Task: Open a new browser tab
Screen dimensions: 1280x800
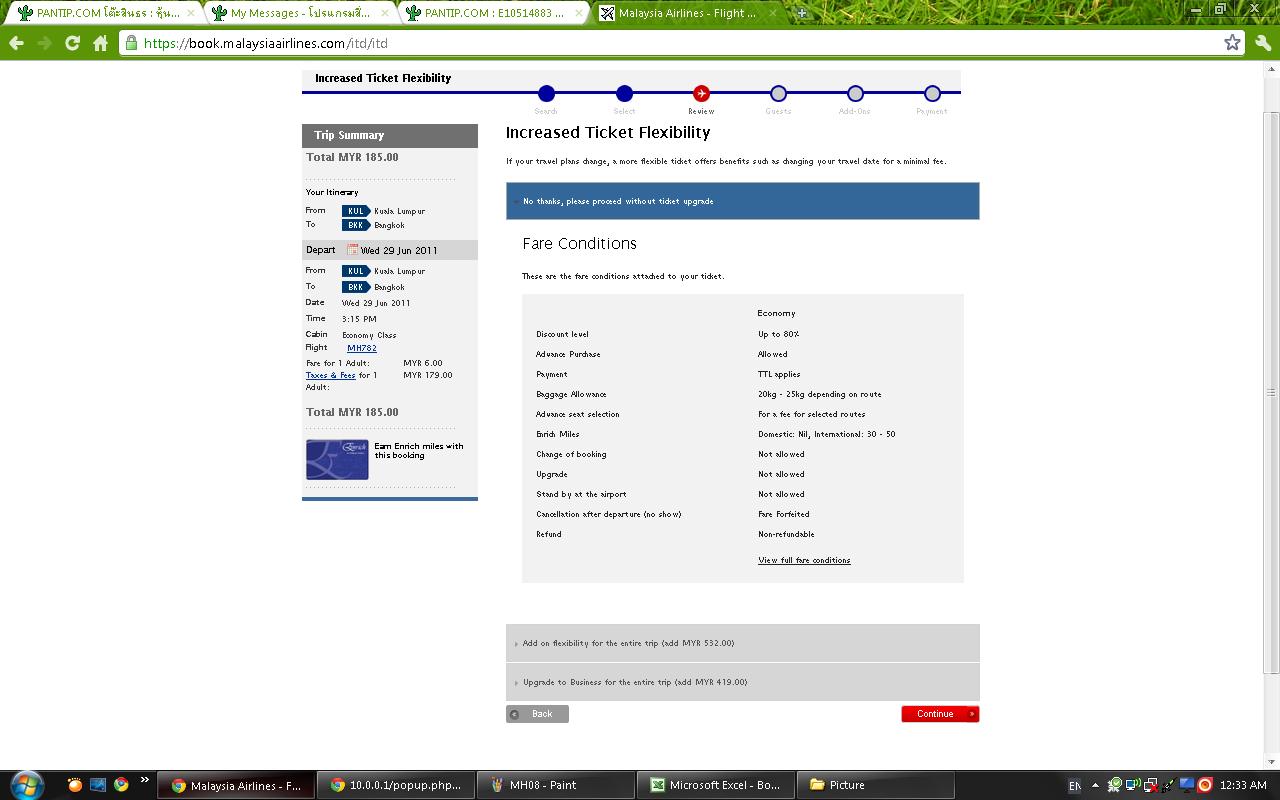Action: pyautogui.click(x=802, y=13)
